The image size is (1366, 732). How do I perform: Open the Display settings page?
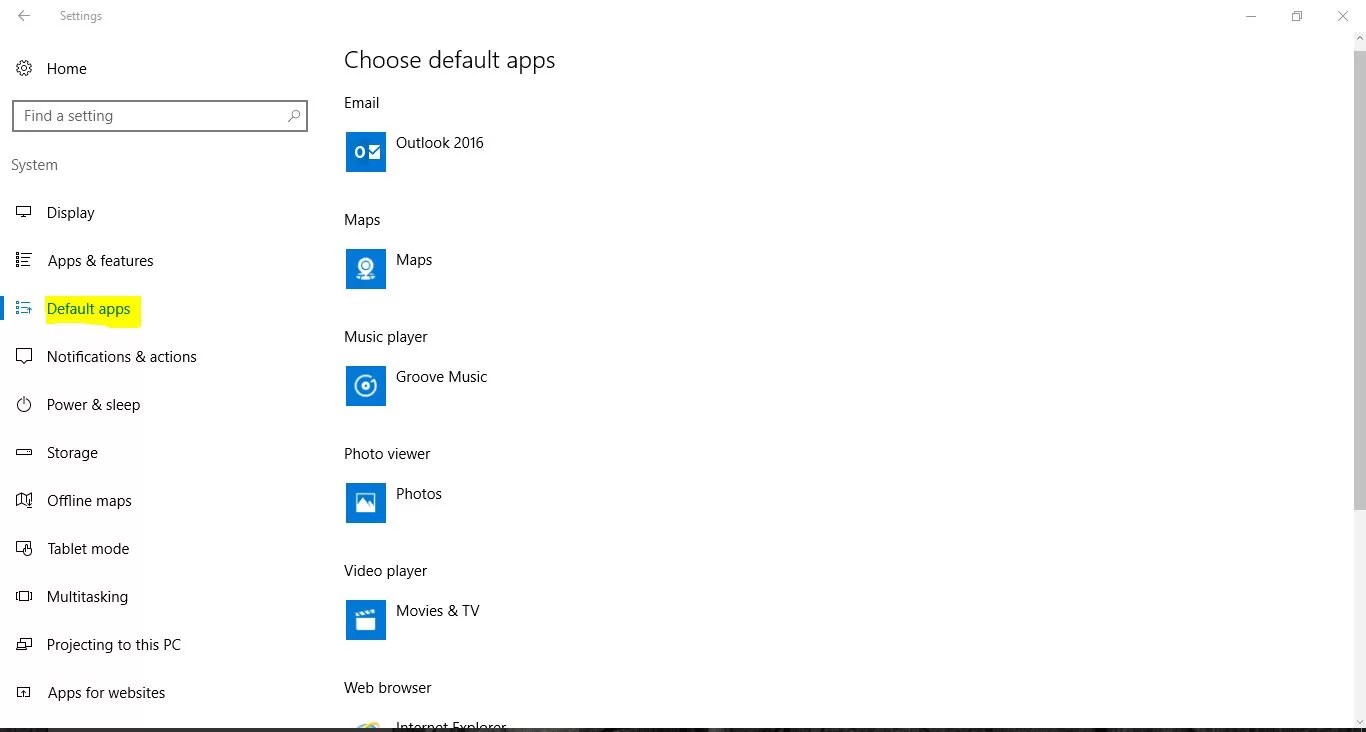(x=71, y=213)
